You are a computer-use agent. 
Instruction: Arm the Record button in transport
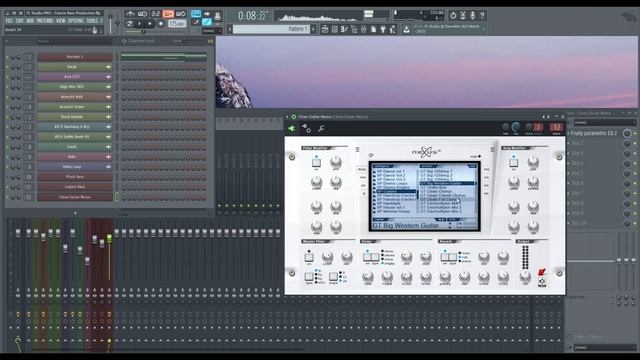pos(161,24)
